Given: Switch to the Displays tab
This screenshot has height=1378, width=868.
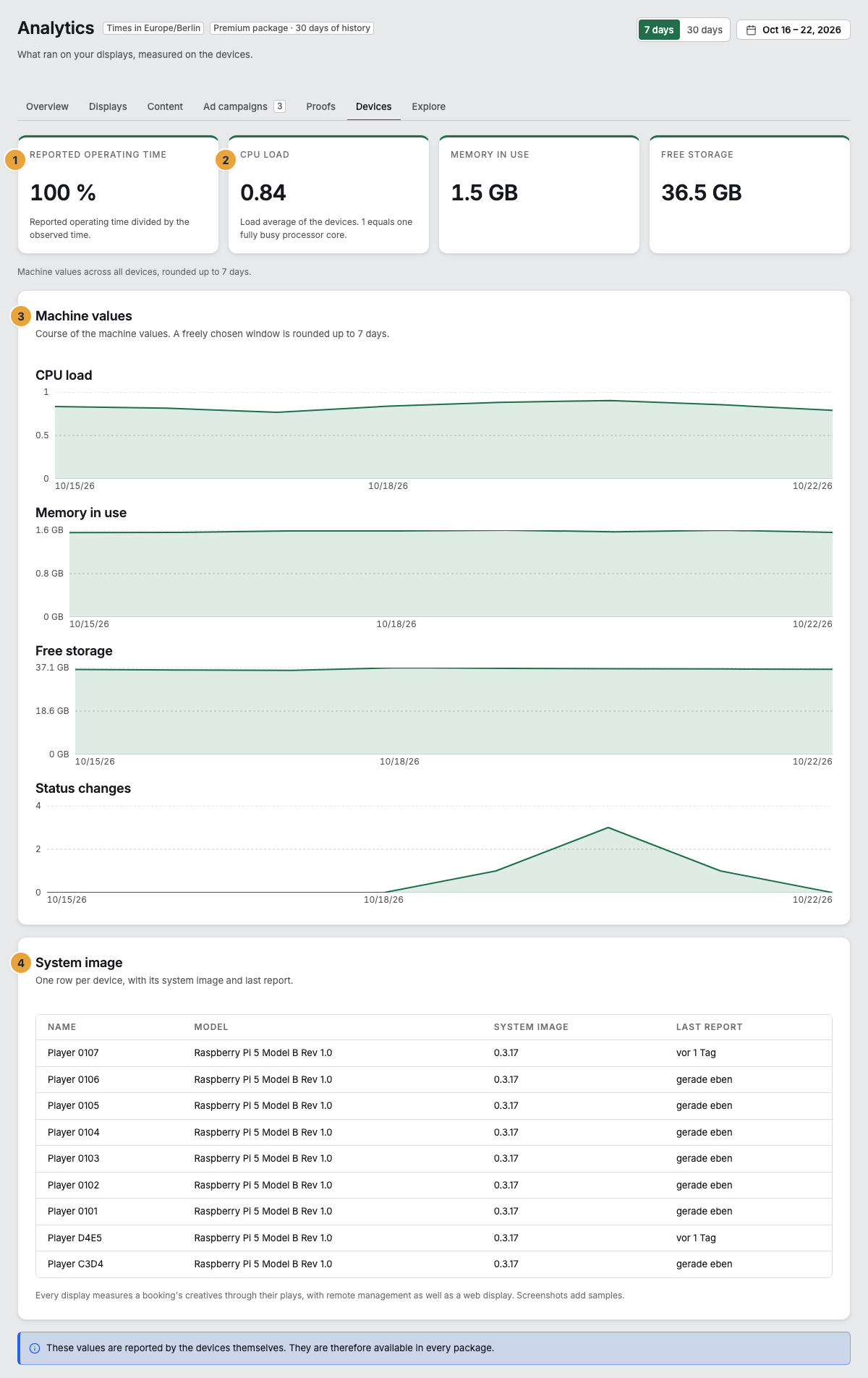Looking at the screenshot, I should point(108,106).
